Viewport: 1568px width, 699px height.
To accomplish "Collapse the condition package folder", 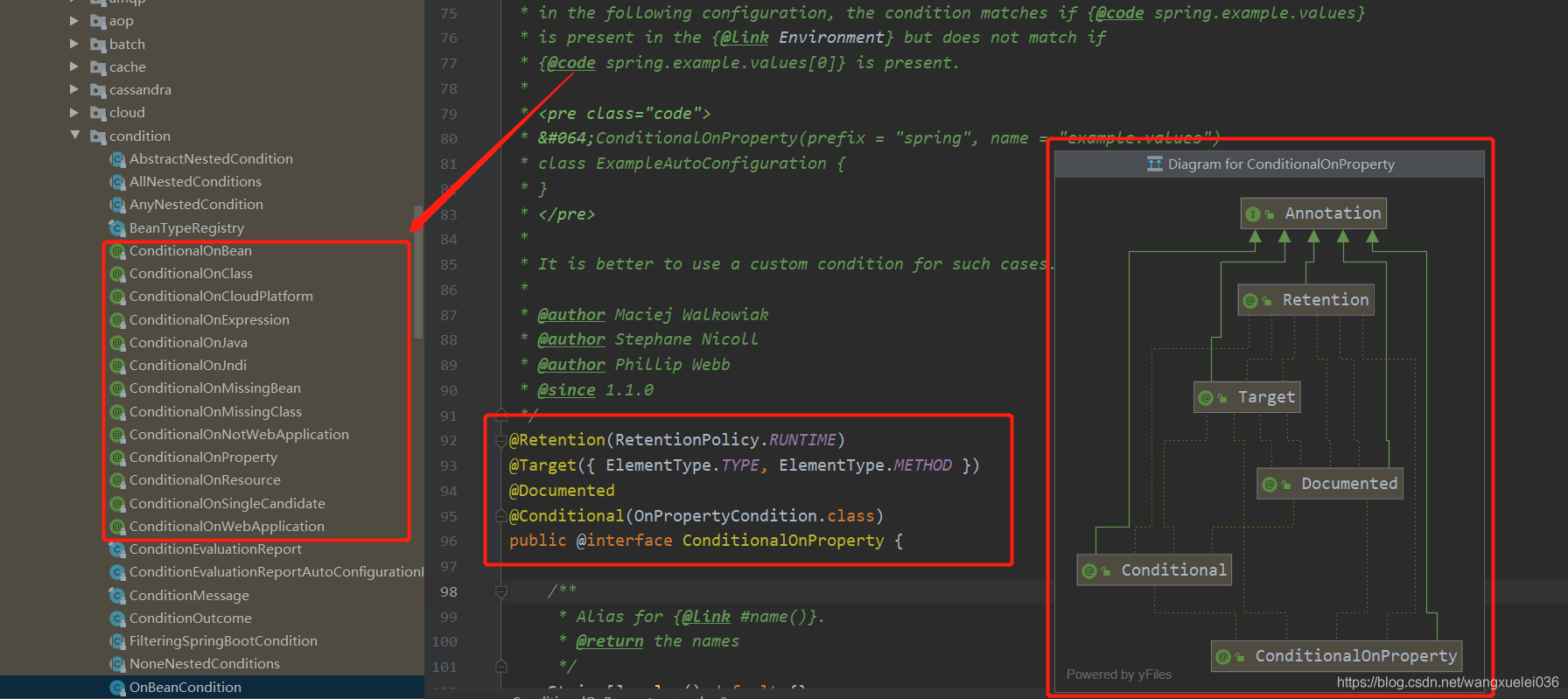I will pyautogui.click(x=74, y=135).
